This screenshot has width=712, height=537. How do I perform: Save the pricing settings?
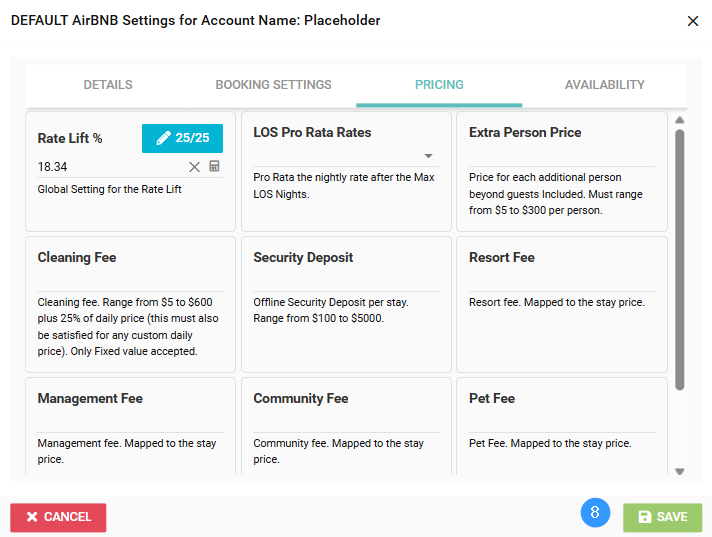pyautogui.click(x=662, y=517)
